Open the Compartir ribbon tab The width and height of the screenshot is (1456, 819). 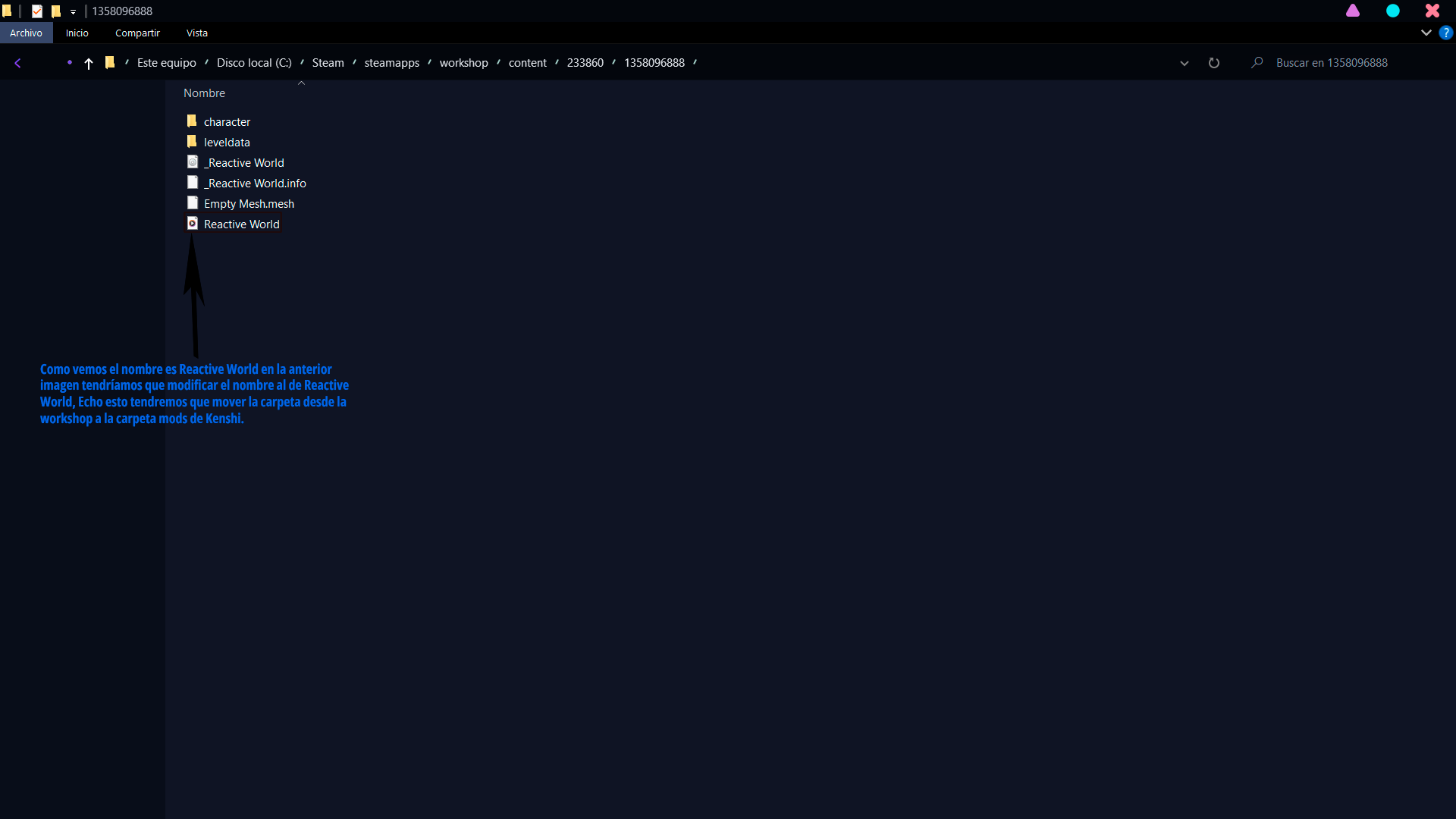pos(137,33)
